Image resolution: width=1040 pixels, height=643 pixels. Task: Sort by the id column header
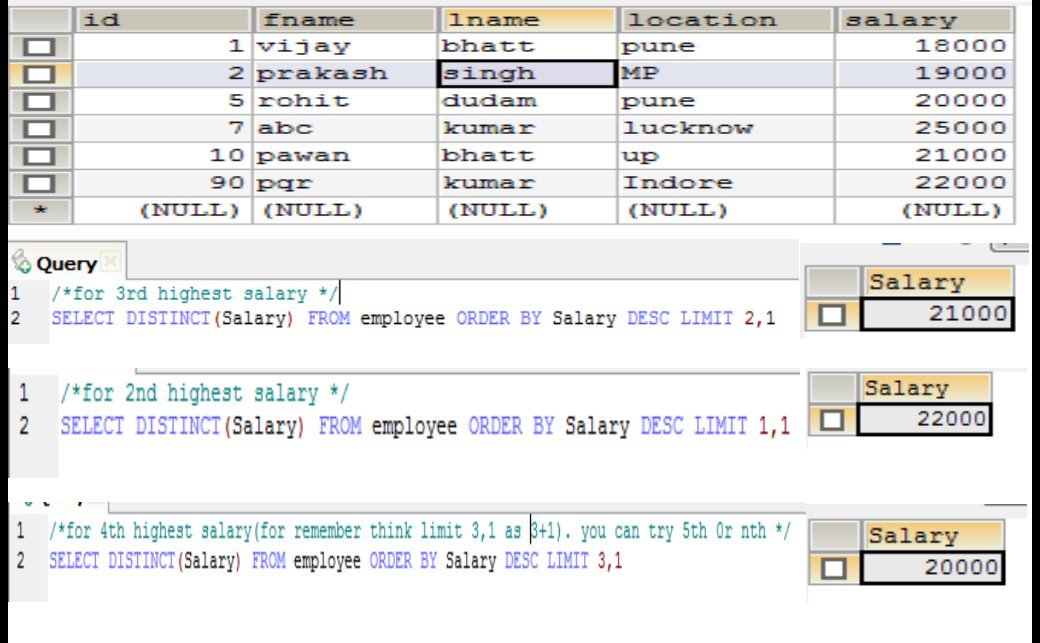pos(163,20)
